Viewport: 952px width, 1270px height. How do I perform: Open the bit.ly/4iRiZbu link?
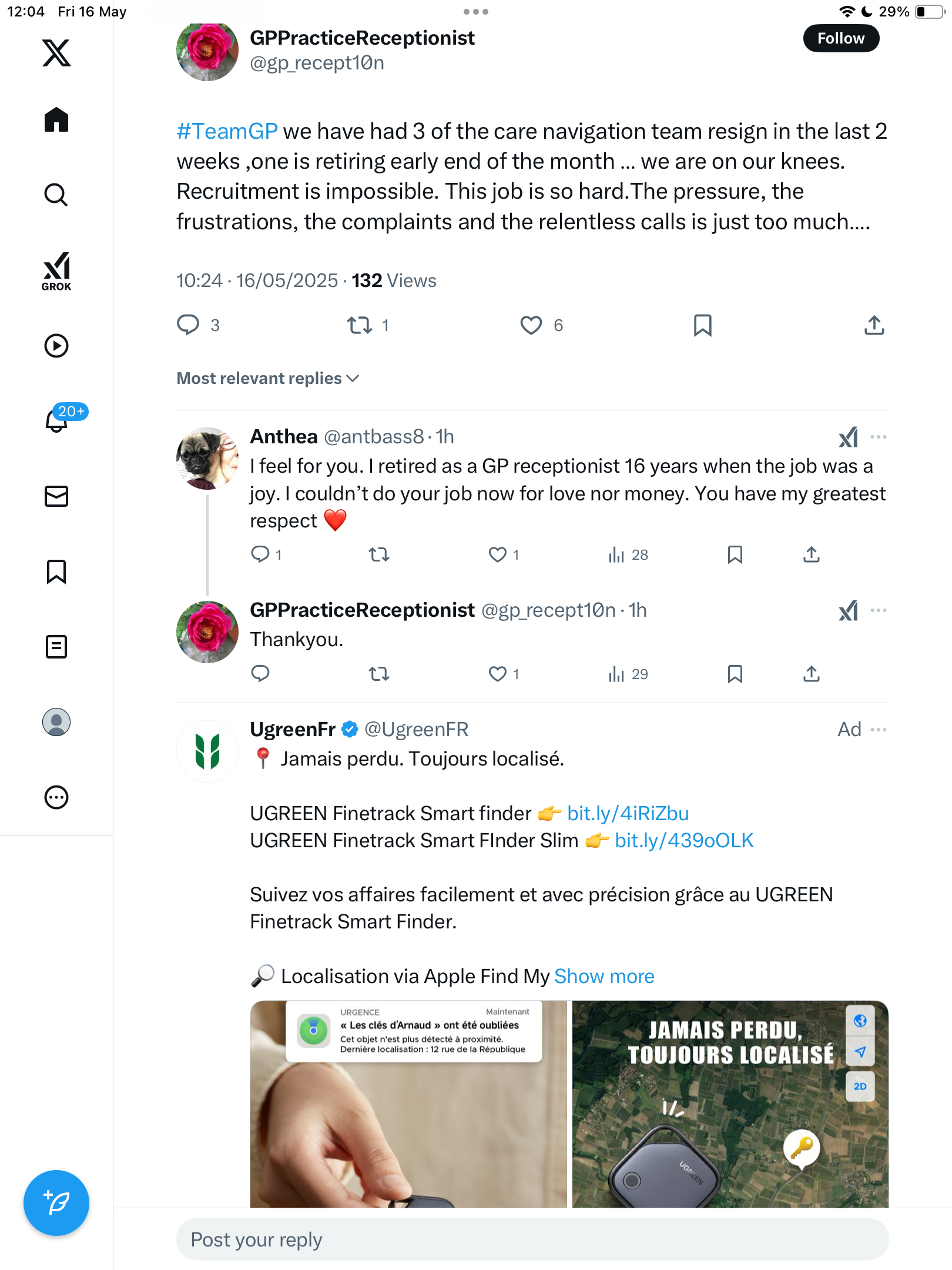628,813
